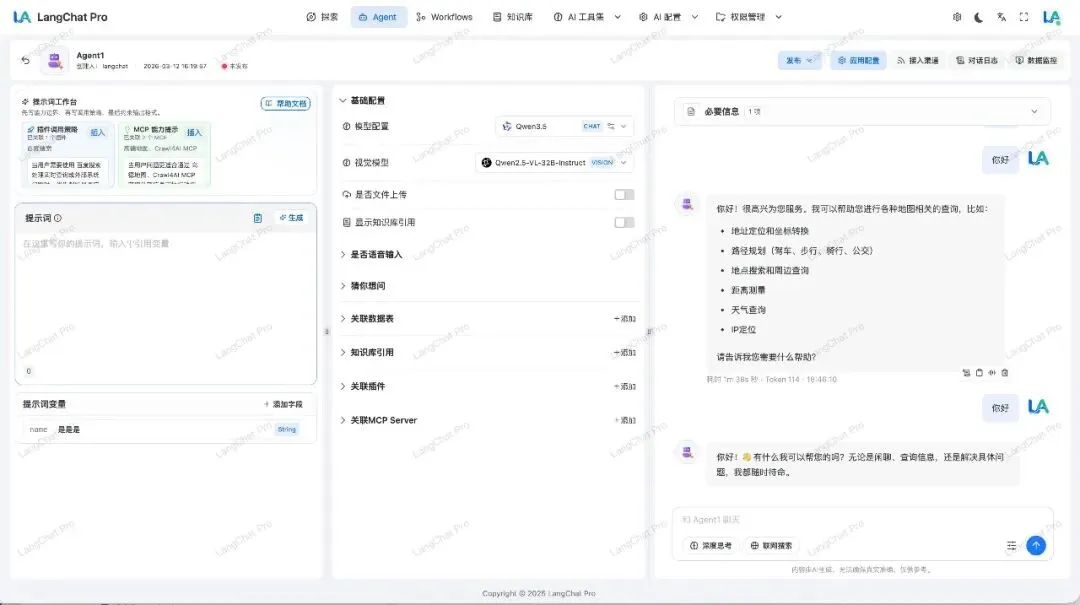Open the 发布 dropdown button
The width and height of the screenshot is (1080, 605).
[x=799, y=61]
